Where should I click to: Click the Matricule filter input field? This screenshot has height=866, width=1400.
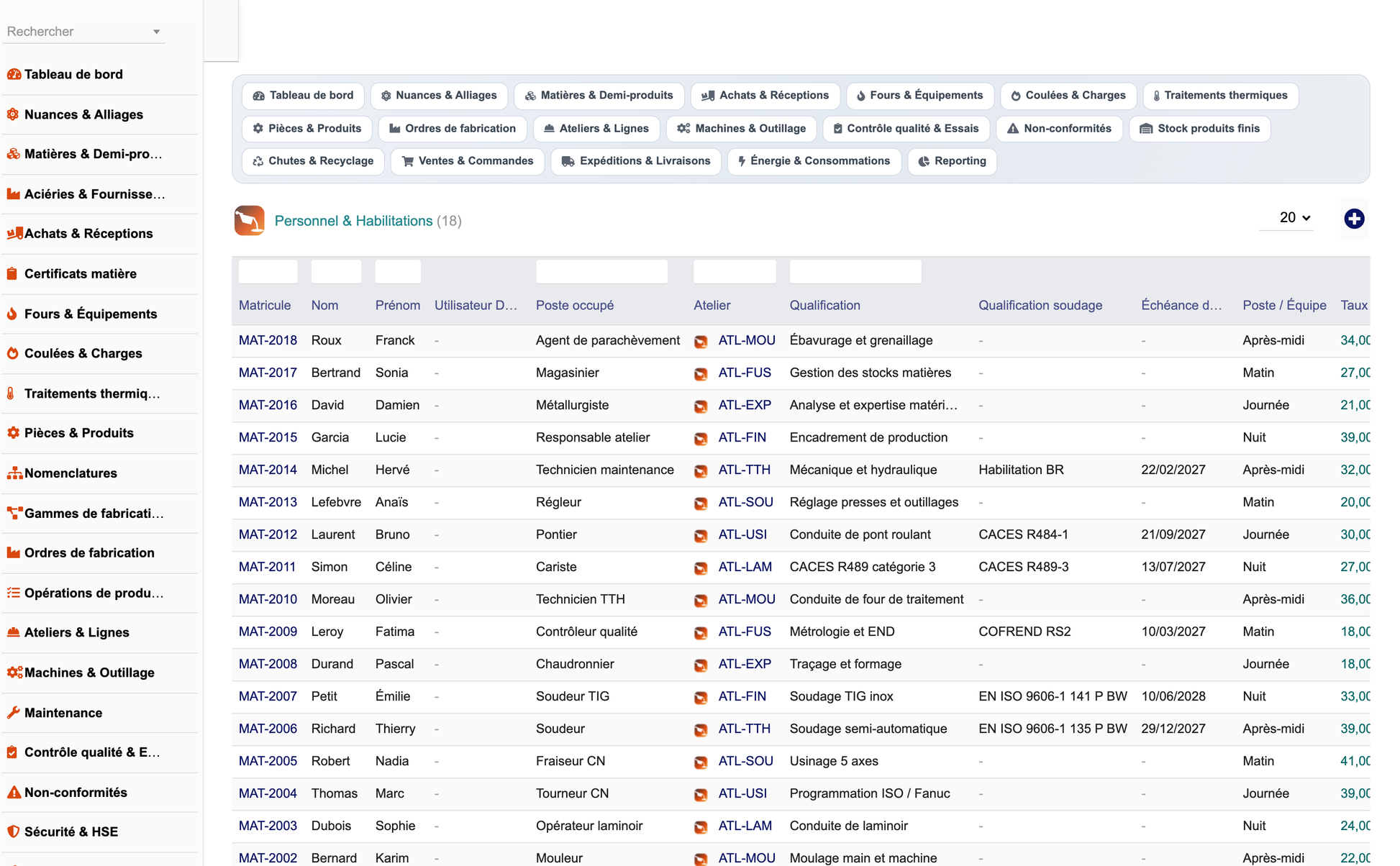(x=268, y=272)
